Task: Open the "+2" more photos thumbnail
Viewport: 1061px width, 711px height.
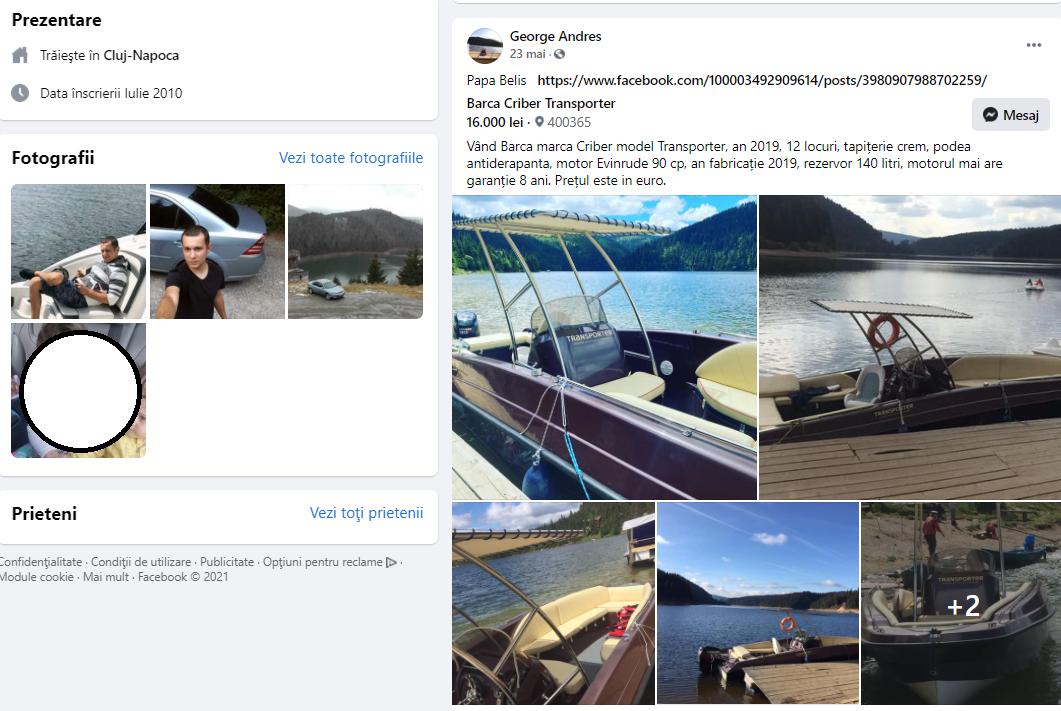Action: pos(960,604)
